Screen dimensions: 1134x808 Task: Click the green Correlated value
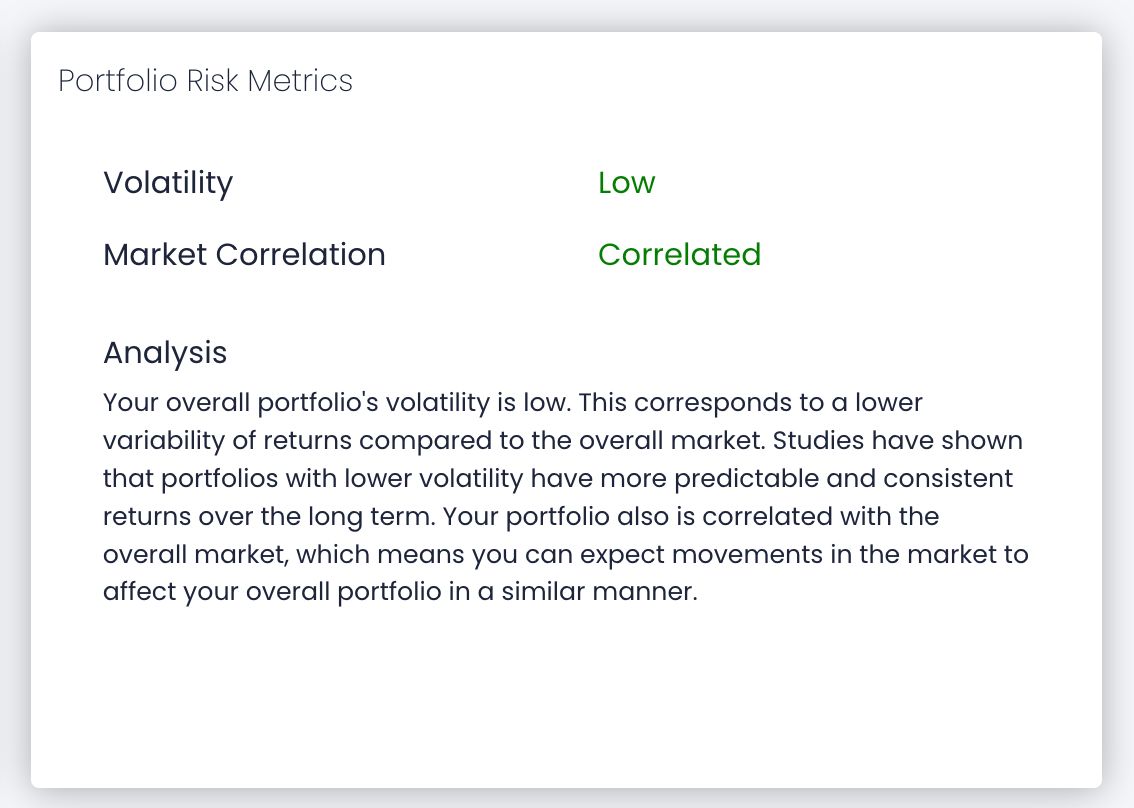(679, 255)
